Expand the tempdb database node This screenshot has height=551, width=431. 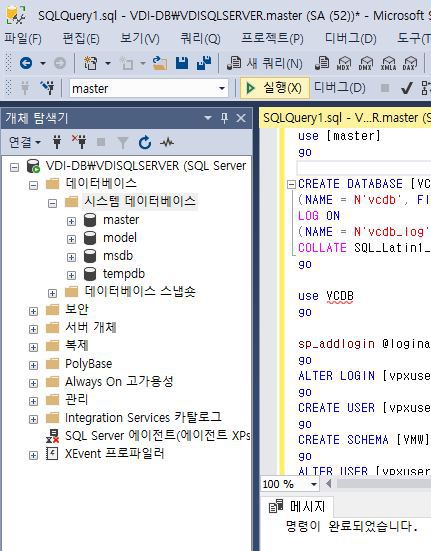pyautogui.click(x=71, y=275)
